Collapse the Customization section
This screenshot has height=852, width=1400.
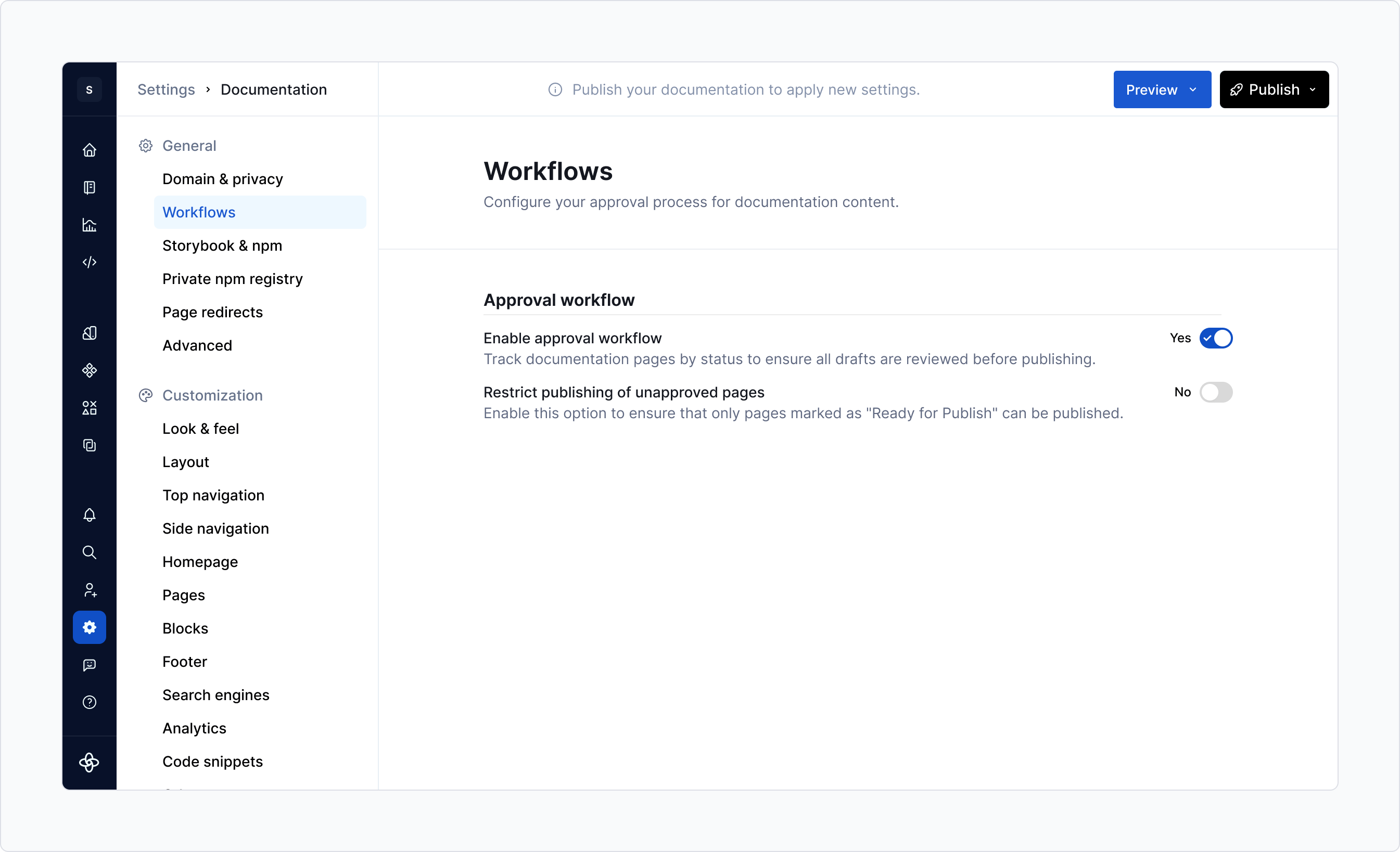pyautogui.click(x=212, y=395)
